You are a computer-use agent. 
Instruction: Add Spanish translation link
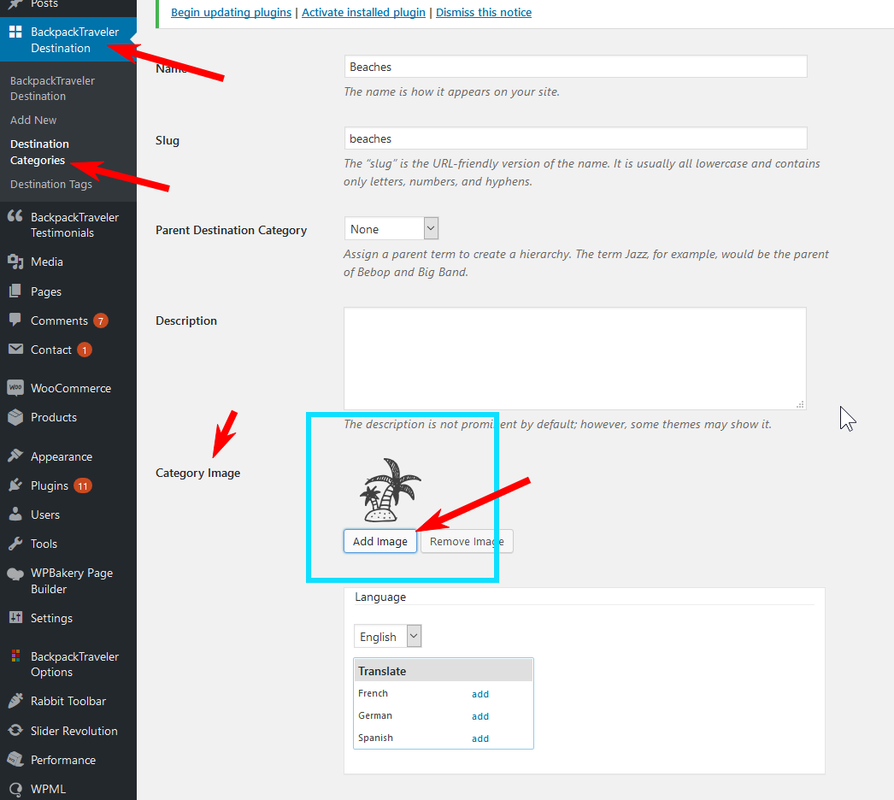pyautogui.click(x=480, y=738)
